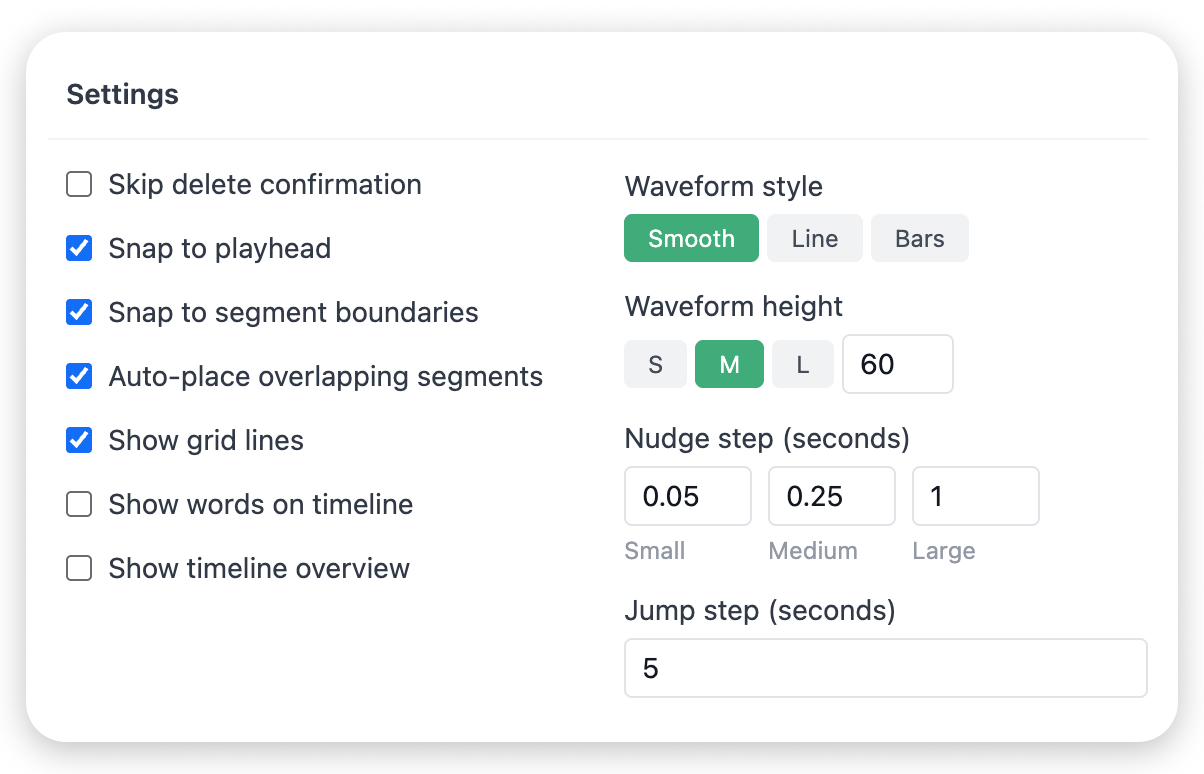Switch waveform style to Line
This screenshot has width=1204, height=774.
[x=814, y=239]
